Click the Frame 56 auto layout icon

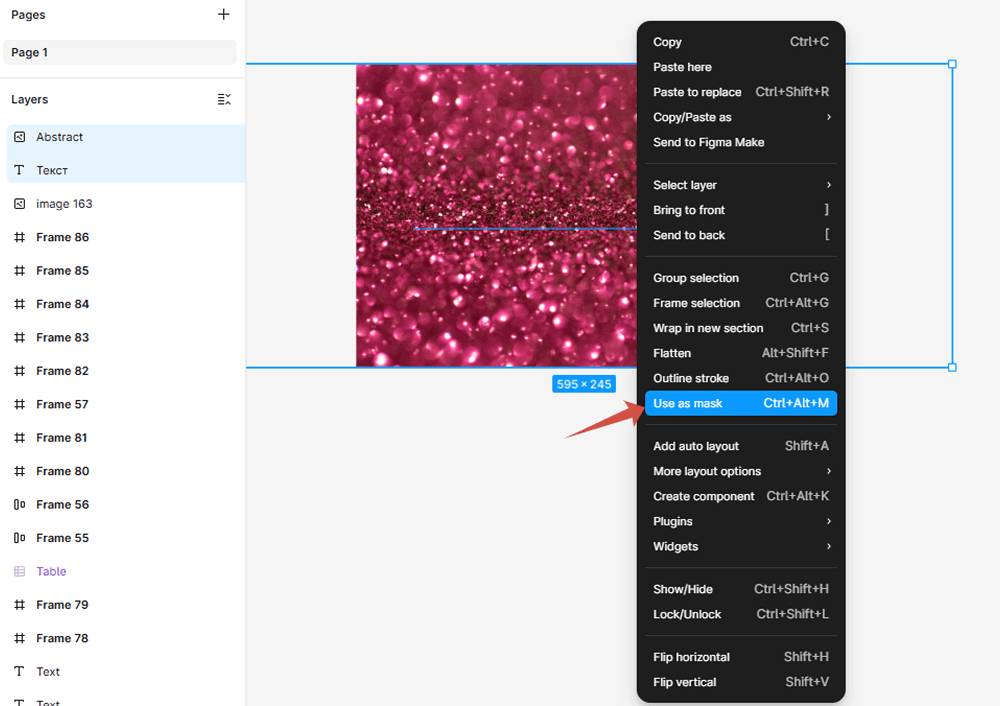(x=20, y=504)
